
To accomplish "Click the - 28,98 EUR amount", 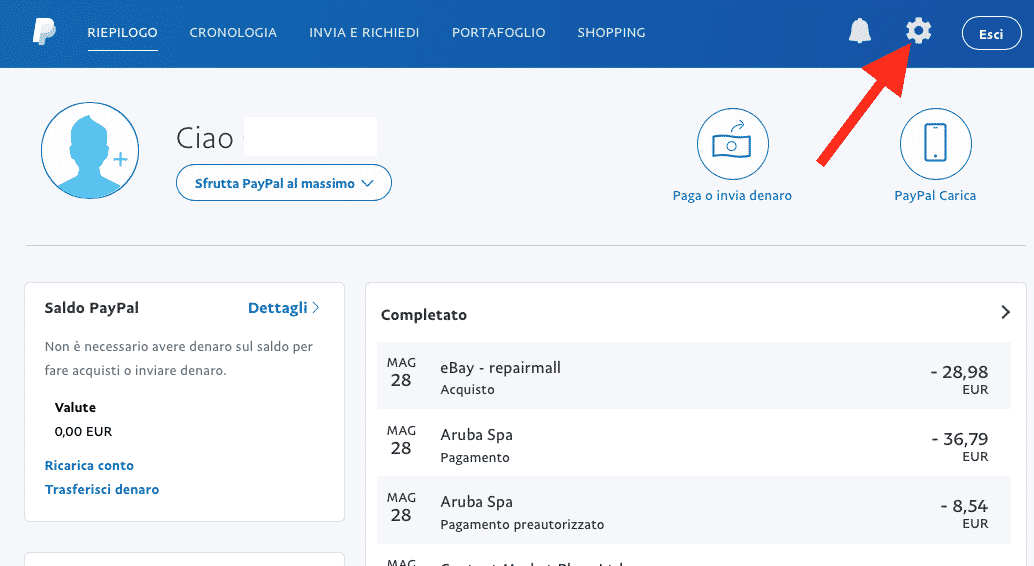I will click(959, 379).
